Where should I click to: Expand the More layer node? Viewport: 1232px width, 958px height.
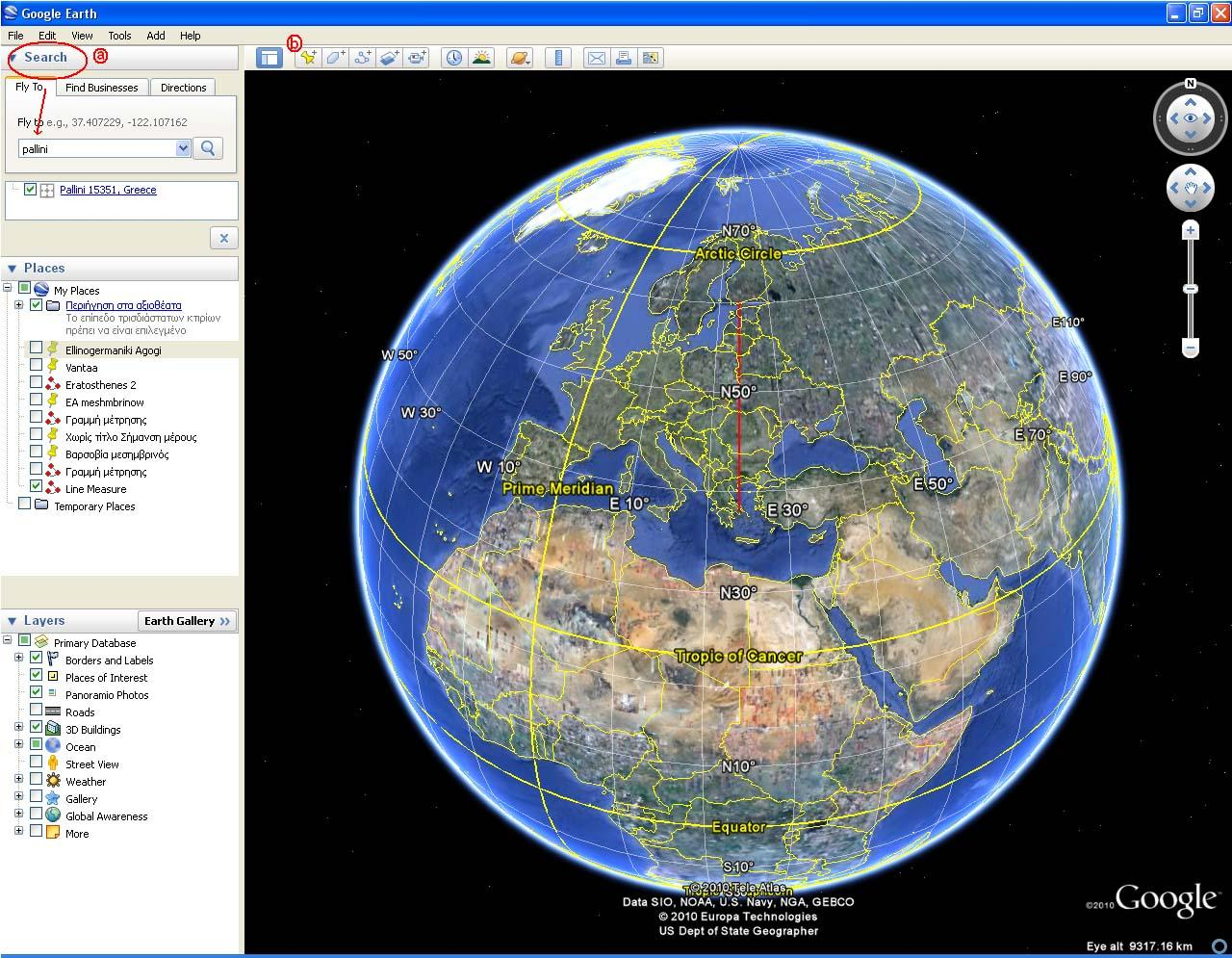point(18,832)
